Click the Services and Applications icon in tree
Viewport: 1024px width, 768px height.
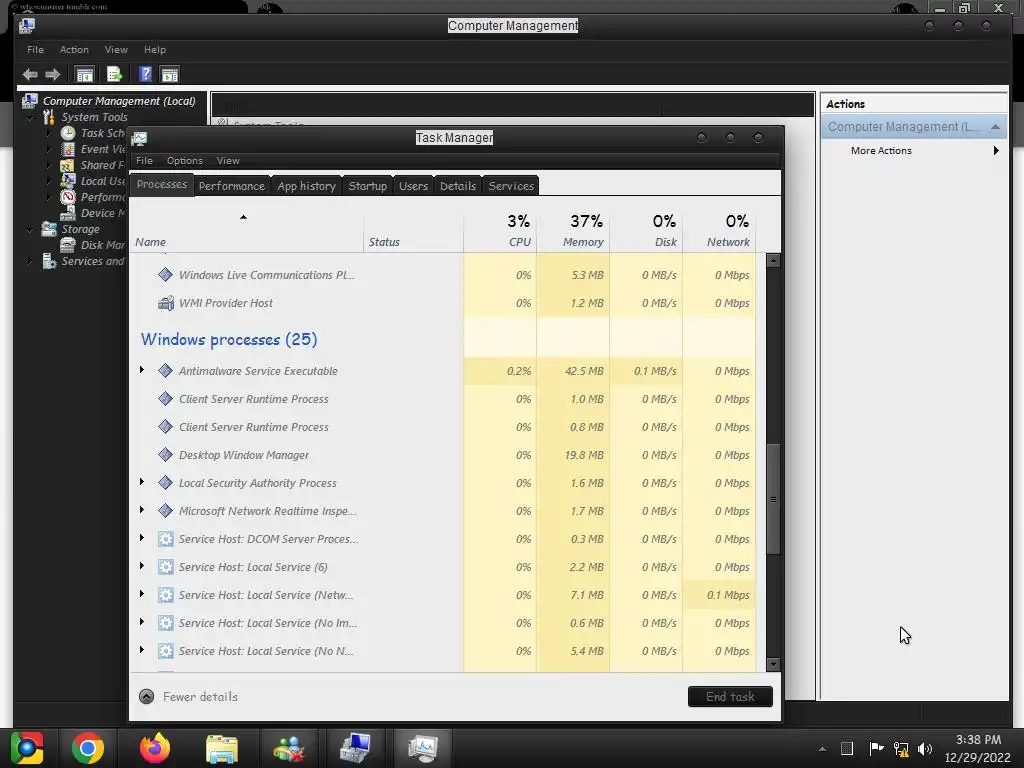[x=49, y=261]
